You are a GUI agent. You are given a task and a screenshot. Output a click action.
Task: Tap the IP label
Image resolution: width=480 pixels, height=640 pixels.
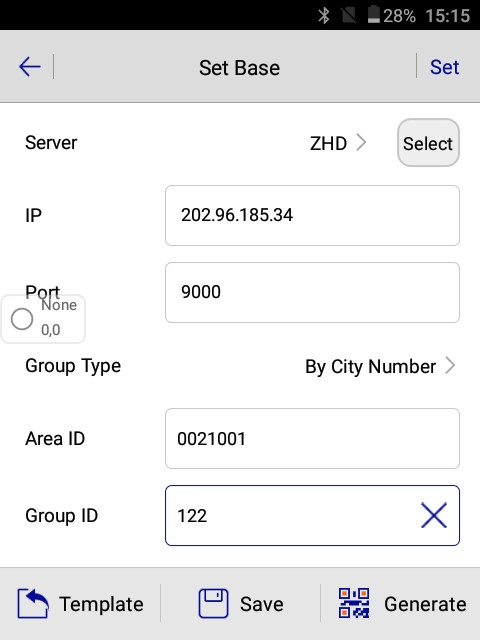[x=33, y=216]
